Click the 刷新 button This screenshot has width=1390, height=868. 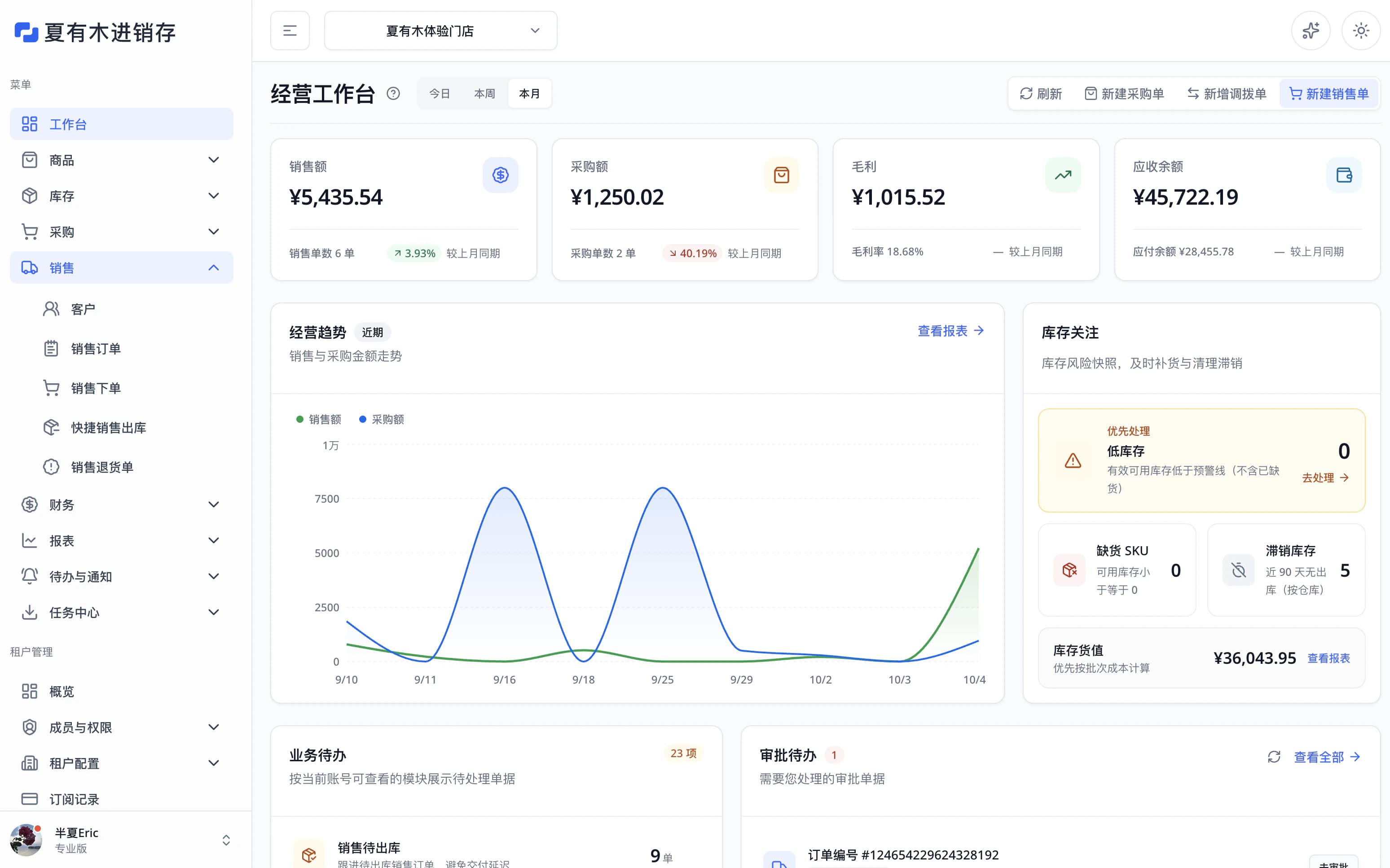point(1040,93)
